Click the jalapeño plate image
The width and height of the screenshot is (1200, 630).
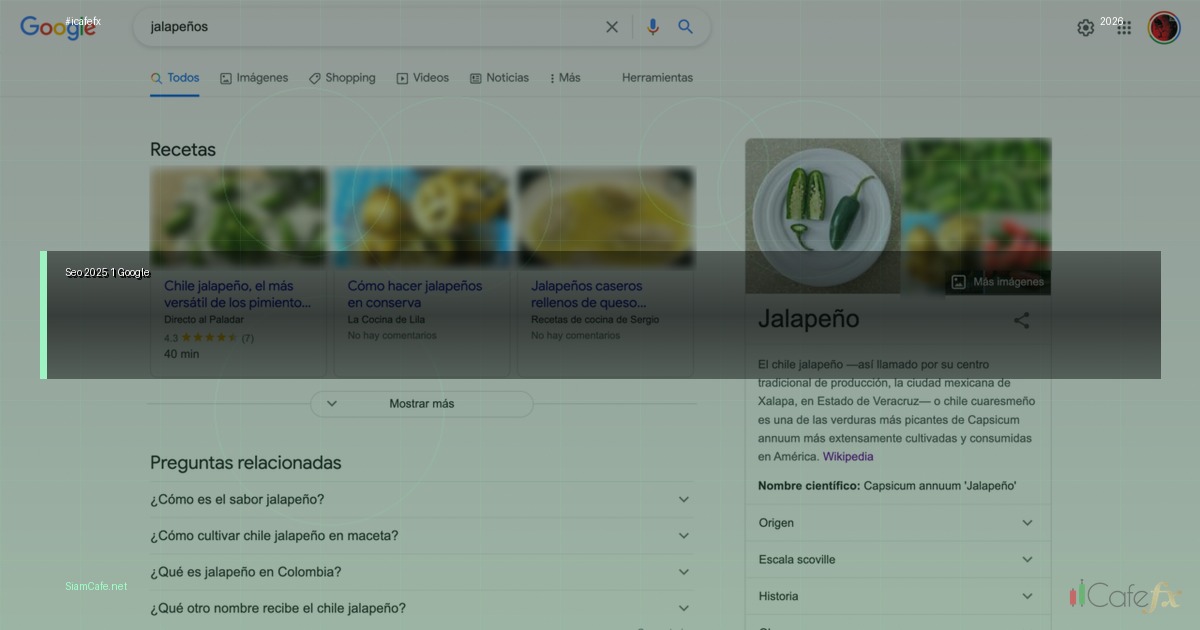pyautogui.click(x=823, y=216)
